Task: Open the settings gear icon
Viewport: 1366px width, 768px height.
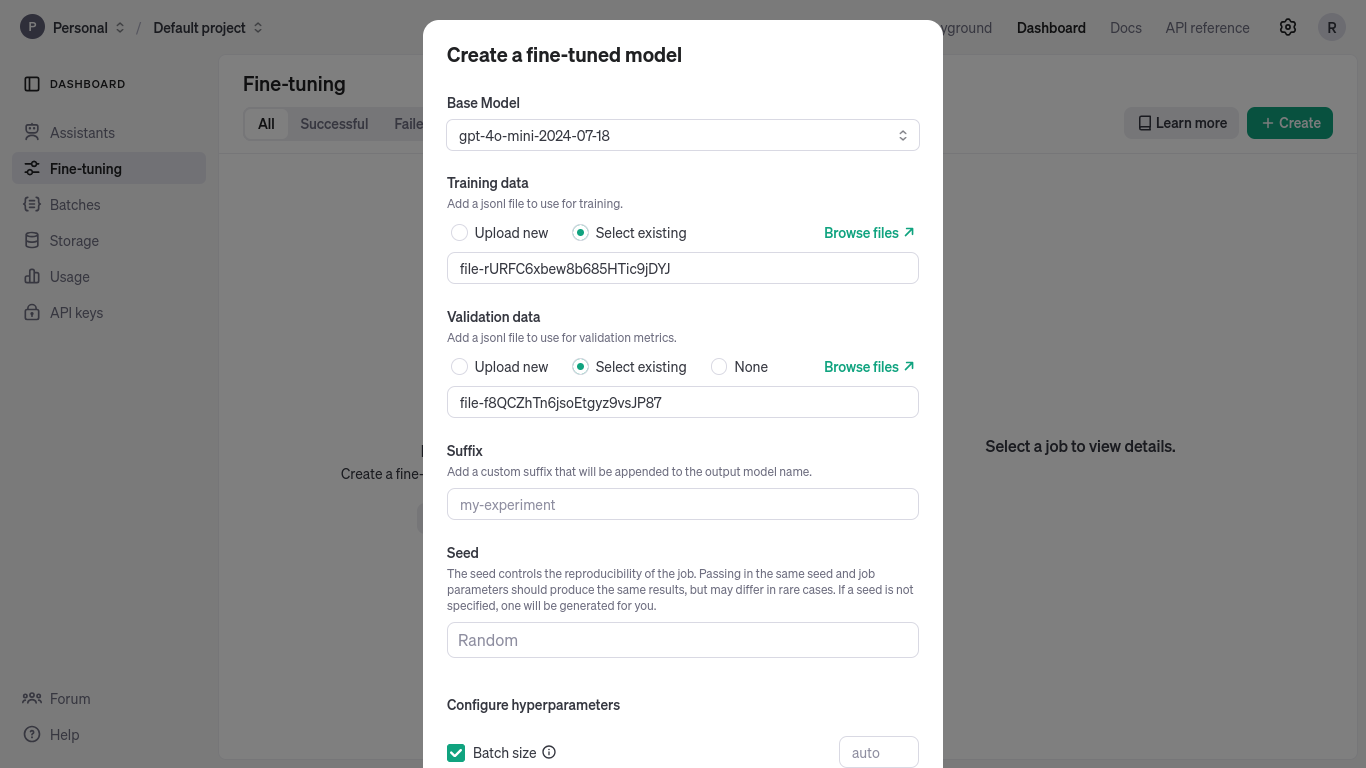Action: [1288, 27]
